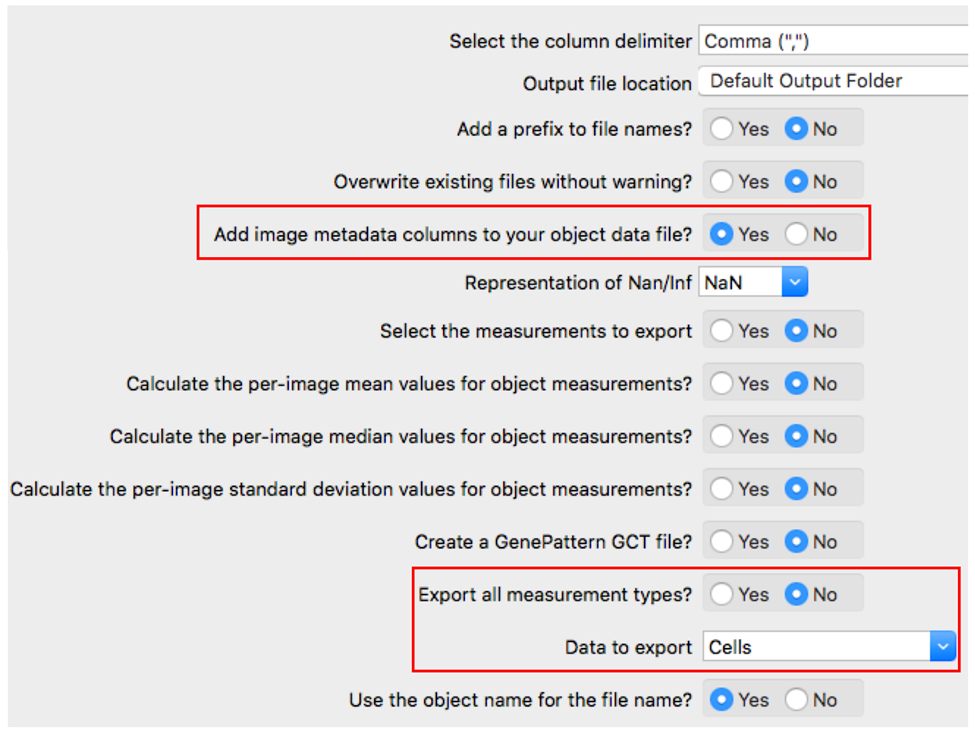Select Yes for Create a GenePattern GCT file

[x=722, y=542]
